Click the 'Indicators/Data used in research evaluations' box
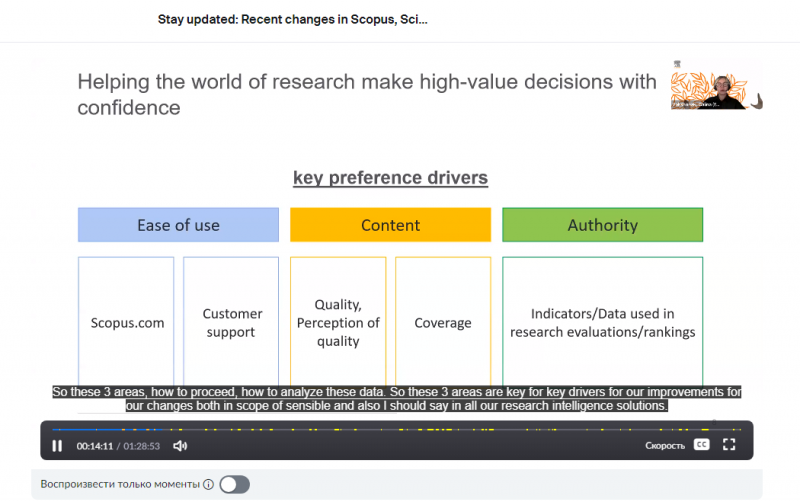Screen dimensions: 800x502 (602, 323)
